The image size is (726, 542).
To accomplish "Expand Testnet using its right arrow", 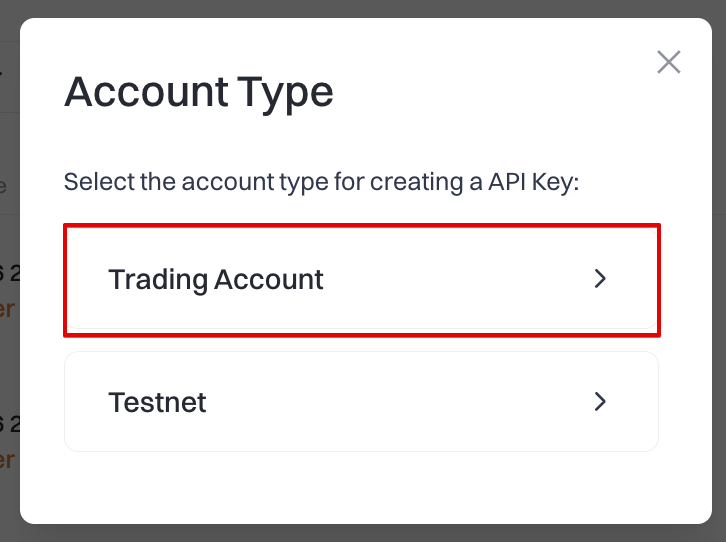I will point(600,402).
